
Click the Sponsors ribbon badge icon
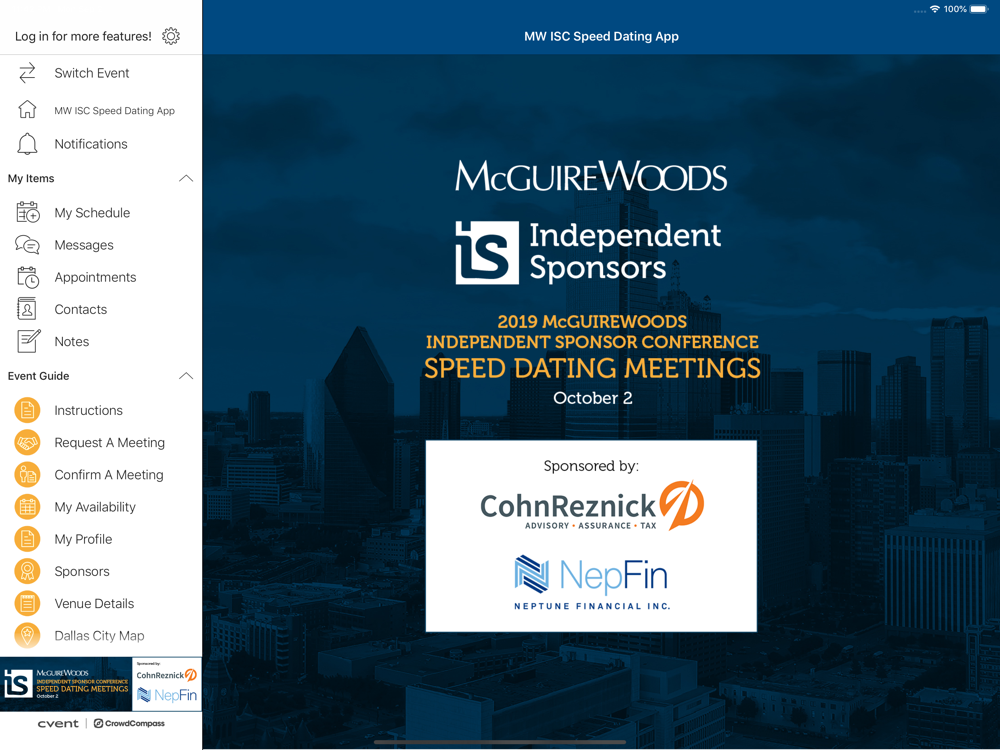pos(27,571)
